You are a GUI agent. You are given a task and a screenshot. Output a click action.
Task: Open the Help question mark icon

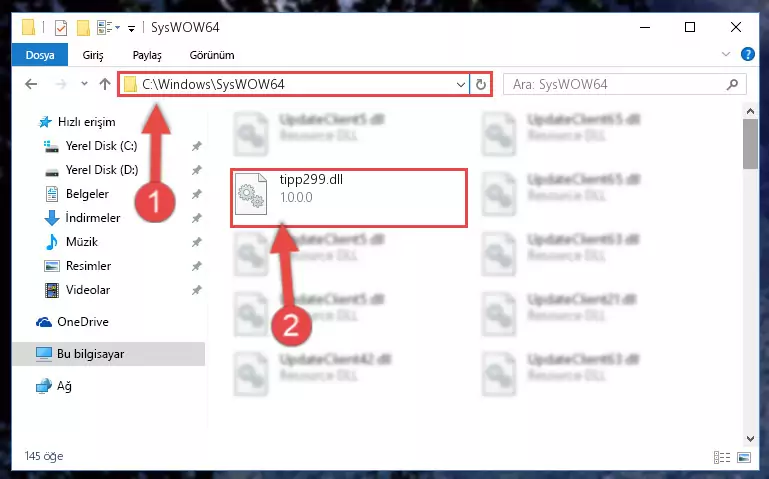pyautogui.click(x=747, y=54)
